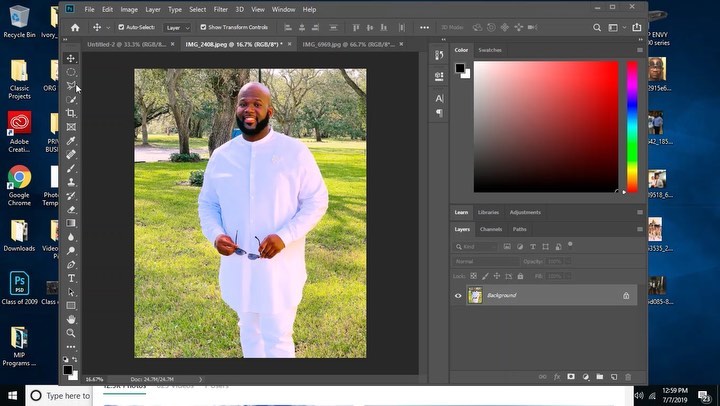Select the Pen tool
The width and height of the screenshot is (720, 406).
coord(71,264)
